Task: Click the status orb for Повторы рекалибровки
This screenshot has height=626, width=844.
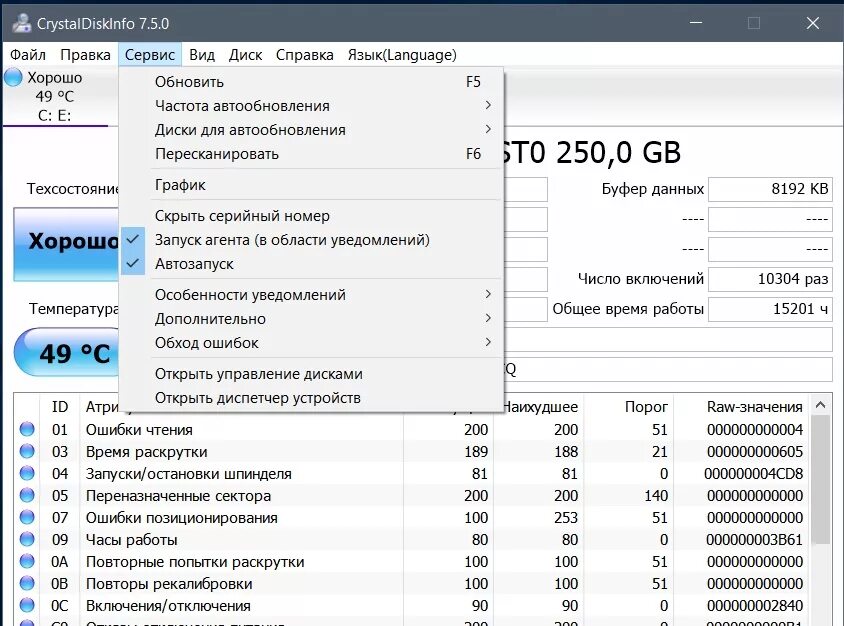Action: click(27, 584)
